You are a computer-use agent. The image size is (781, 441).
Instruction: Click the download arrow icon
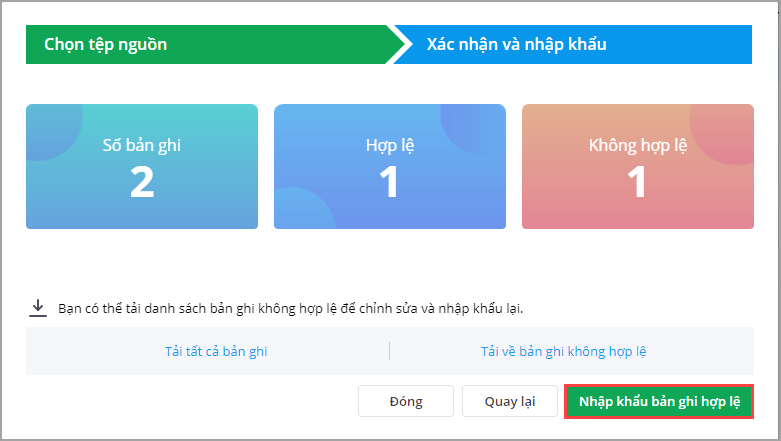click(x=38, y=308)
